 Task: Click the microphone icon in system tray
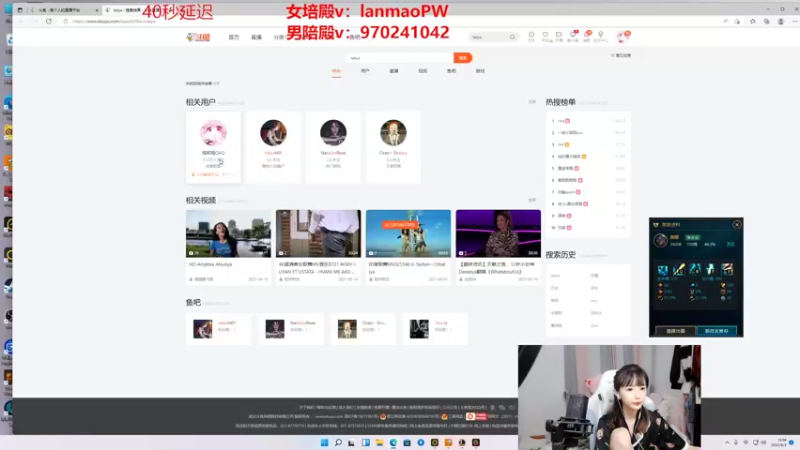736,442
